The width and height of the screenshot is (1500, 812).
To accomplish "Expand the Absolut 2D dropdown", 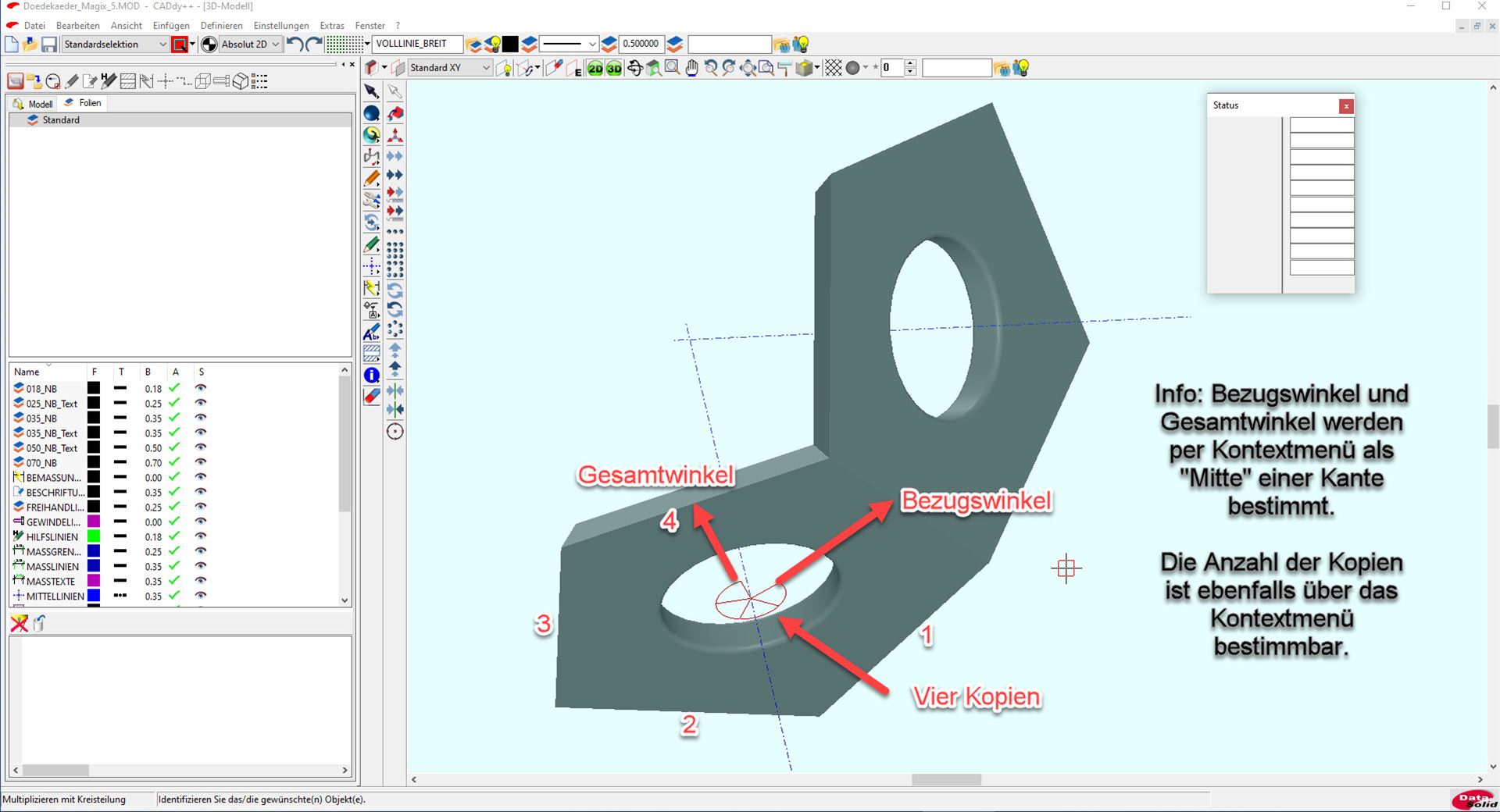I will 275,45.
